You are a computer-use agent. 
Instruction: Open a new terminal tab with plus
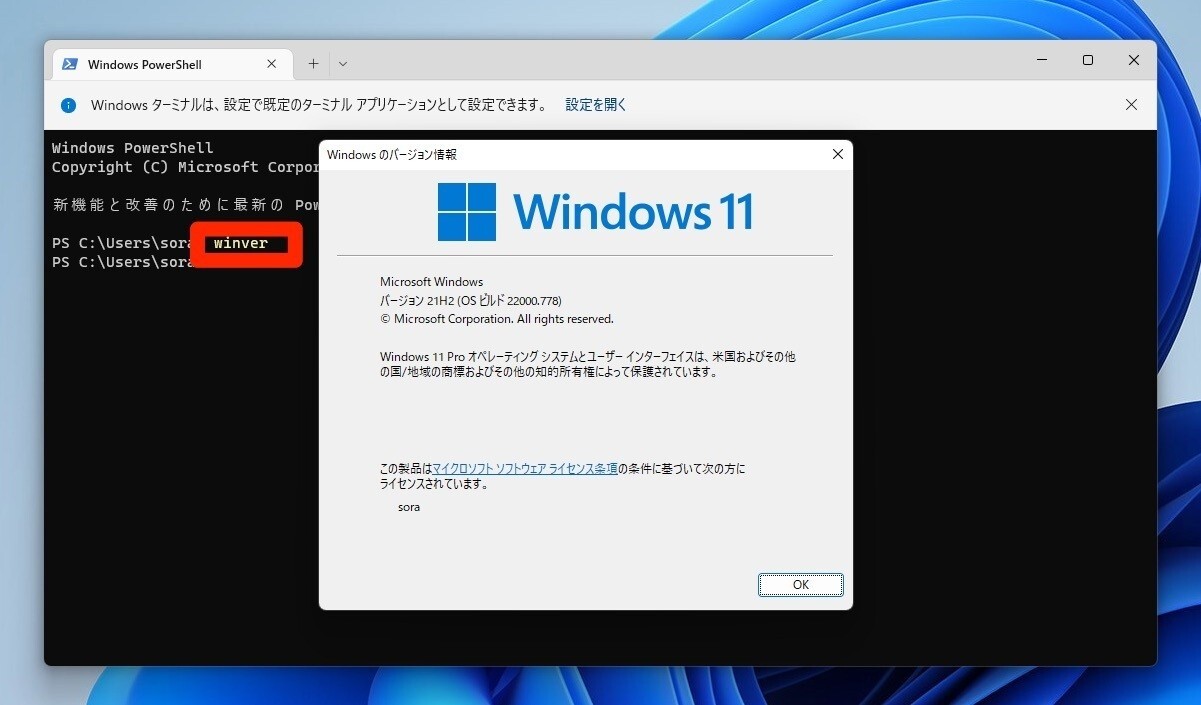coord(313,64)
